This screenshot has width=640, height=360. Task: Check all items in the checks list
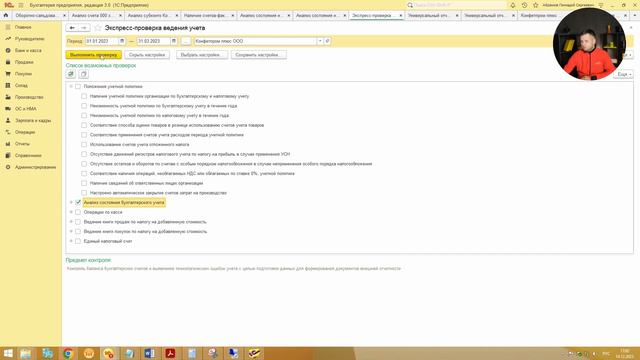pyautogui.click(x=71, y=74)
